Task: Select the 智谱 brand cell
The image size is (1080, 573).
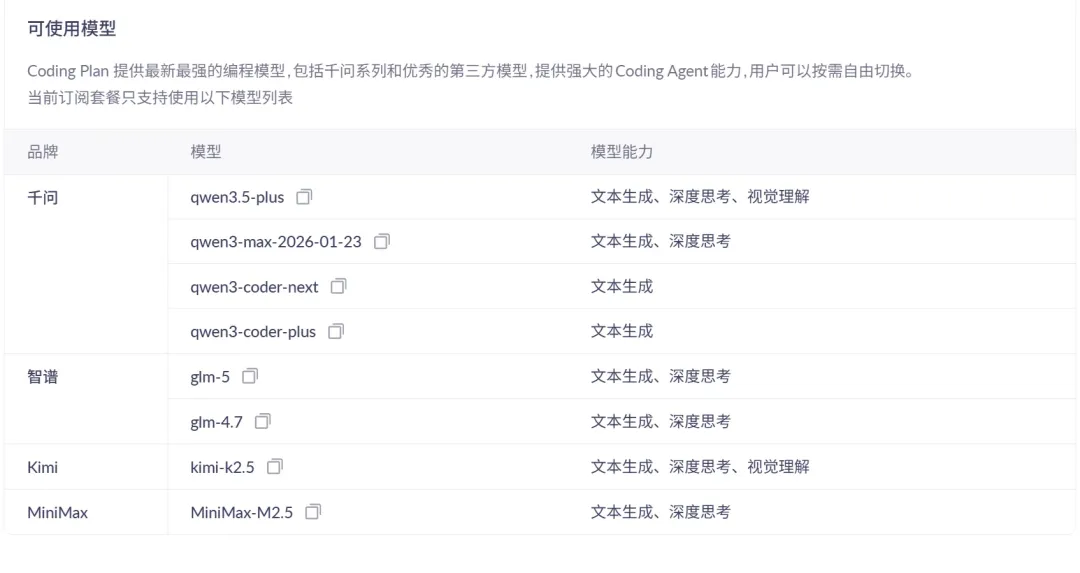Action: coord(42,377)
